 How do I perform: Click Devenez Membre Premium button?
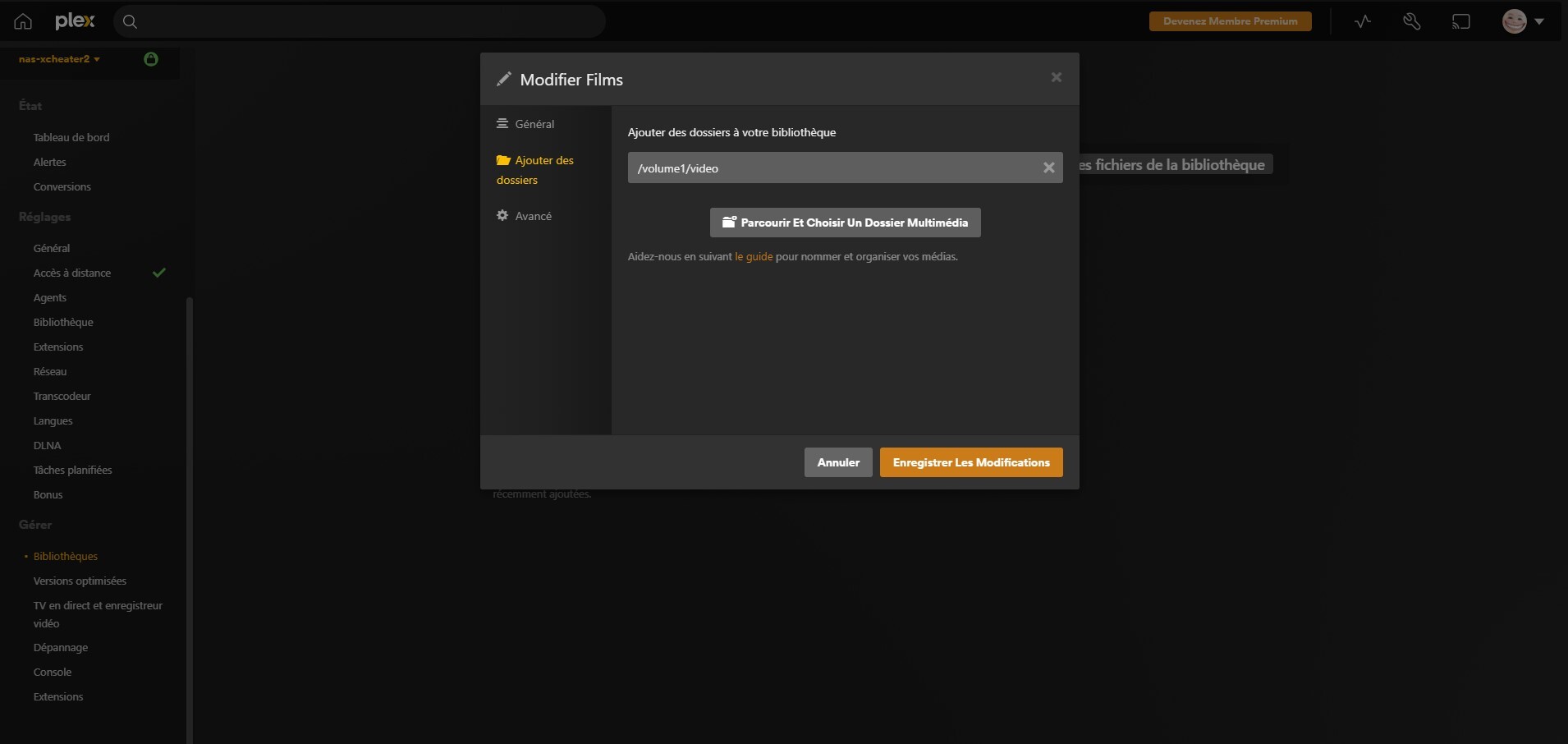coord(1231,21)
